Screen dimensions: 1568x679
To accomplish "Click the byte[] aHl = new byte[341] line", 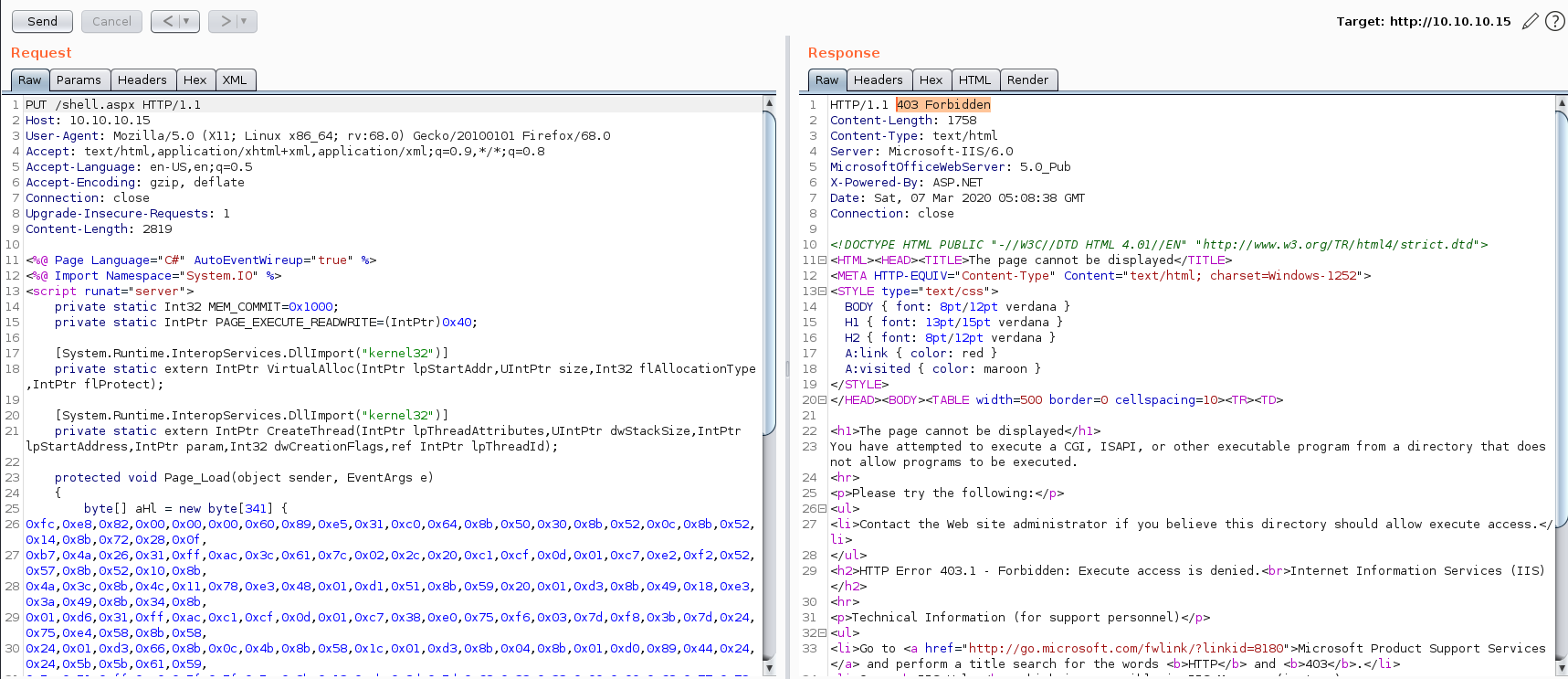I will (185, 509).
